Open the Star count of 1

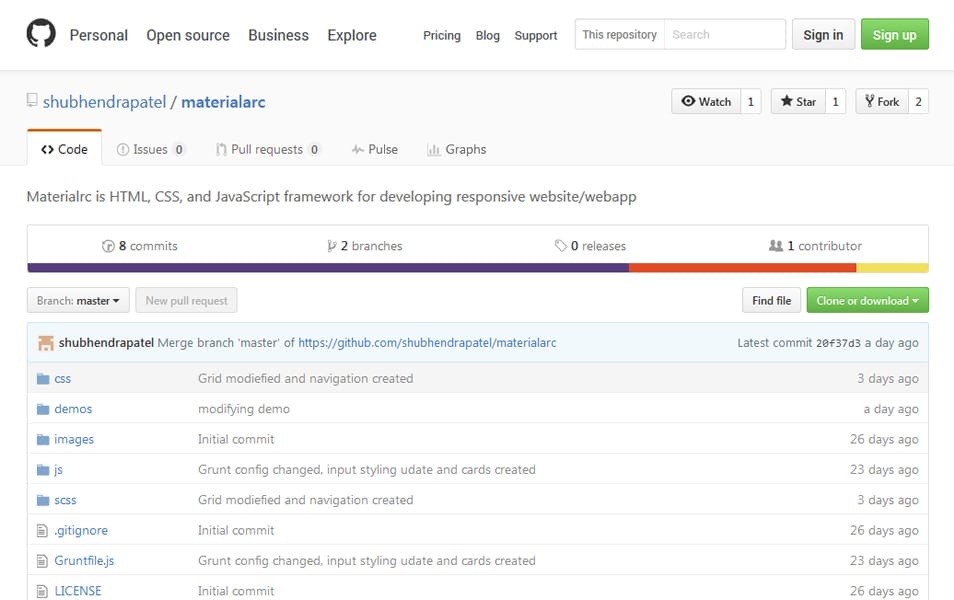(835, 102)
